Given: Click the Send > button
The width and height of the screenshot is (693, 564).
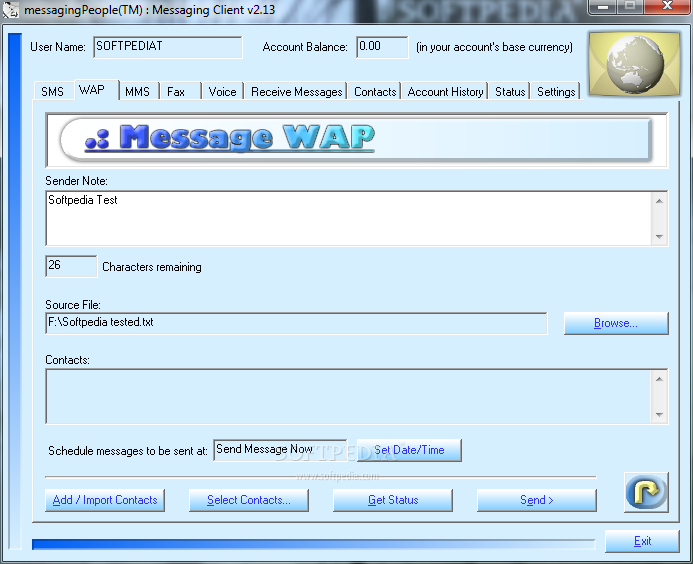Looking at the screenshot, I should click(537, 500).
